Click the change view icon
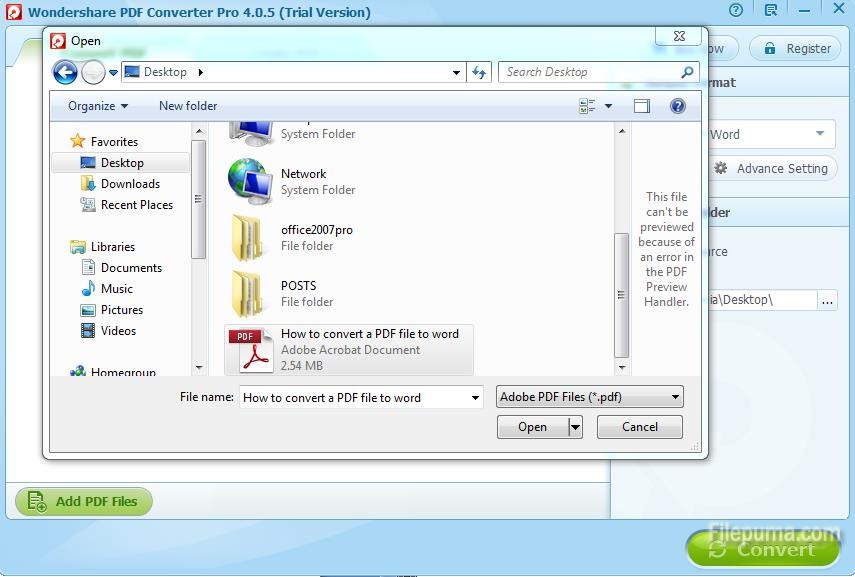 coord(588,106)
